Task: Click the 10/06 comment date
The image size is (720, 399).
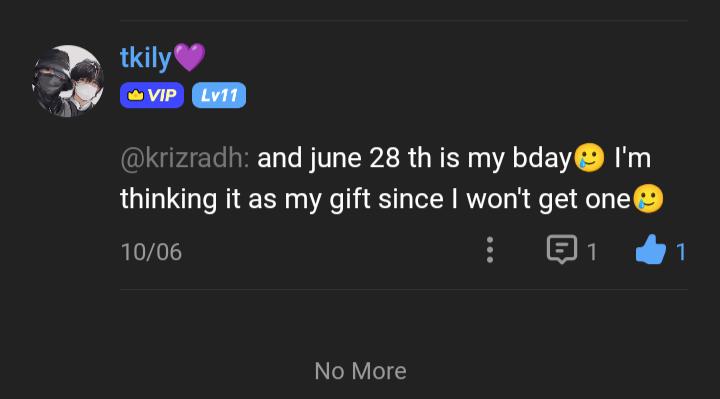Action: (x=151, y=252)
